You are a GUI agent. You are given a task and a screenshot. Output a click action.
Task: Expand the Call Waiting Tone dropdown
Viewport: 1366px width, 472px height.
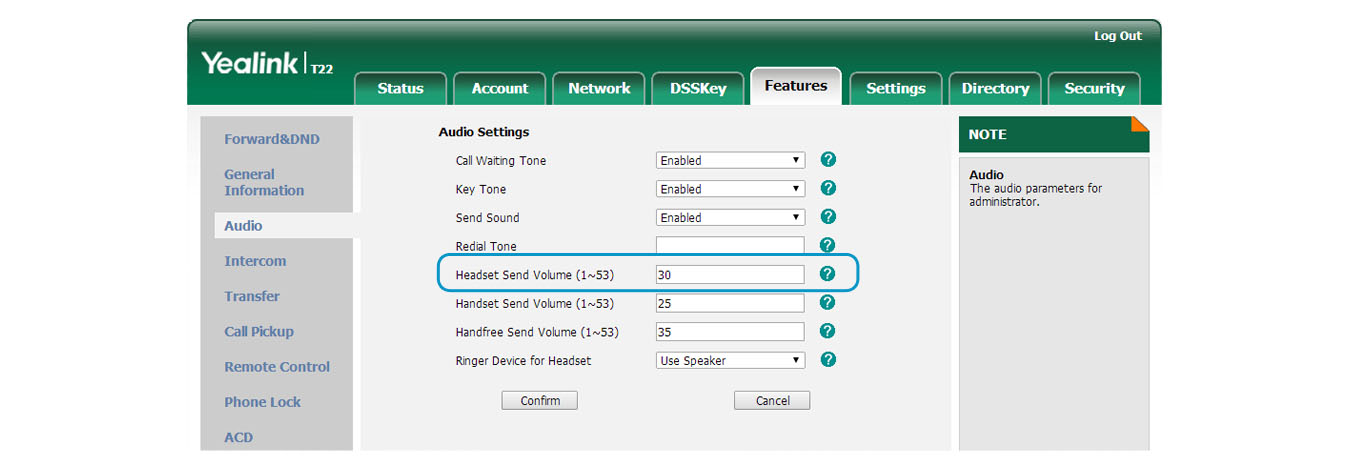click(x=730, y=160)
